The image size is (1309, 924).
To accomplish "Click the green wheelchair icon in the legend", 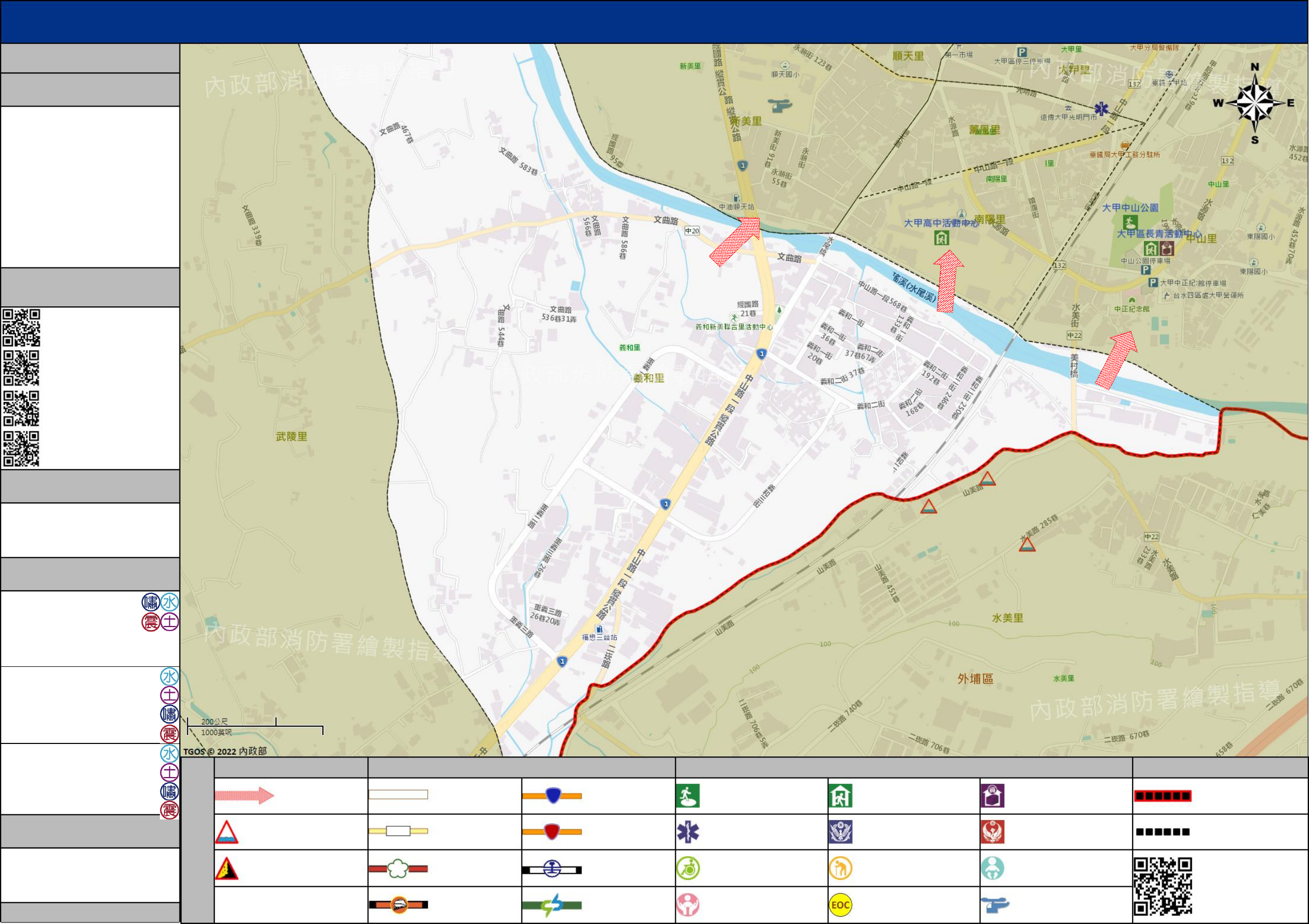I will 688,869.
